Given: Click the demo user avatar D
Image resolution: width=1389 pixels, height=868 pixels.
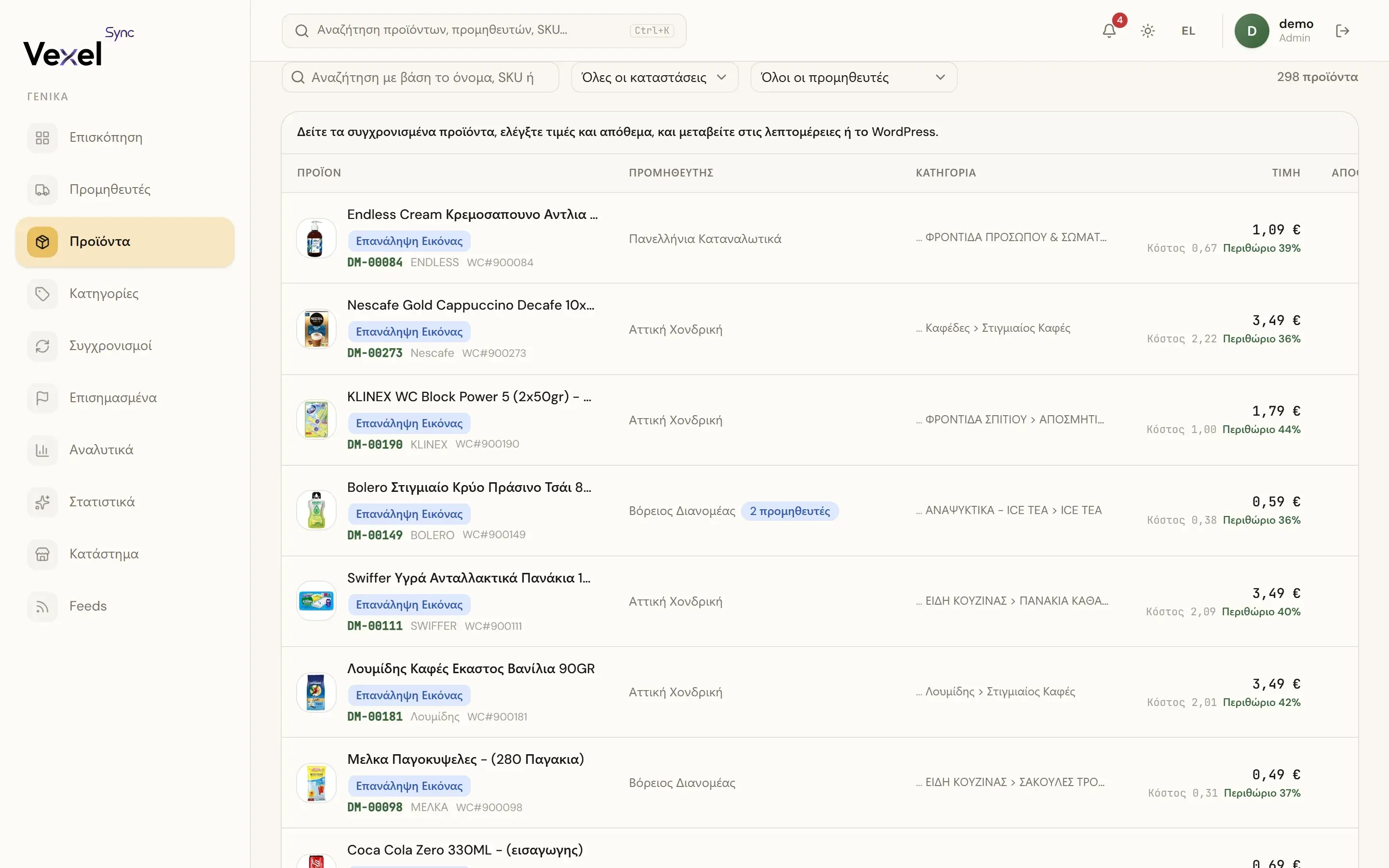Looking at the screenshot, I should tap(1251, 31).
